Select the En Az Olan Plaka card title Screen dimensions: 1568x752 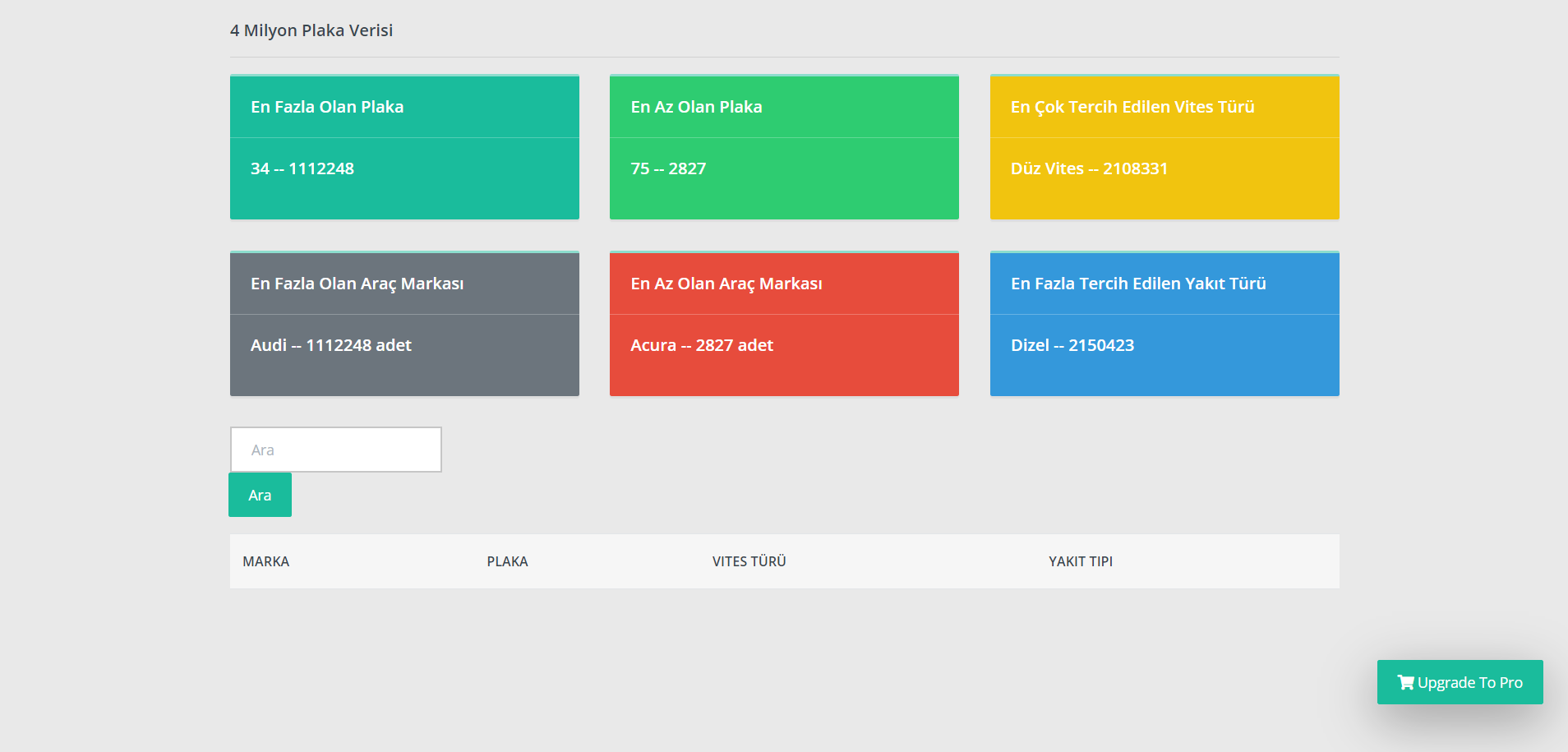coord(696,107)
